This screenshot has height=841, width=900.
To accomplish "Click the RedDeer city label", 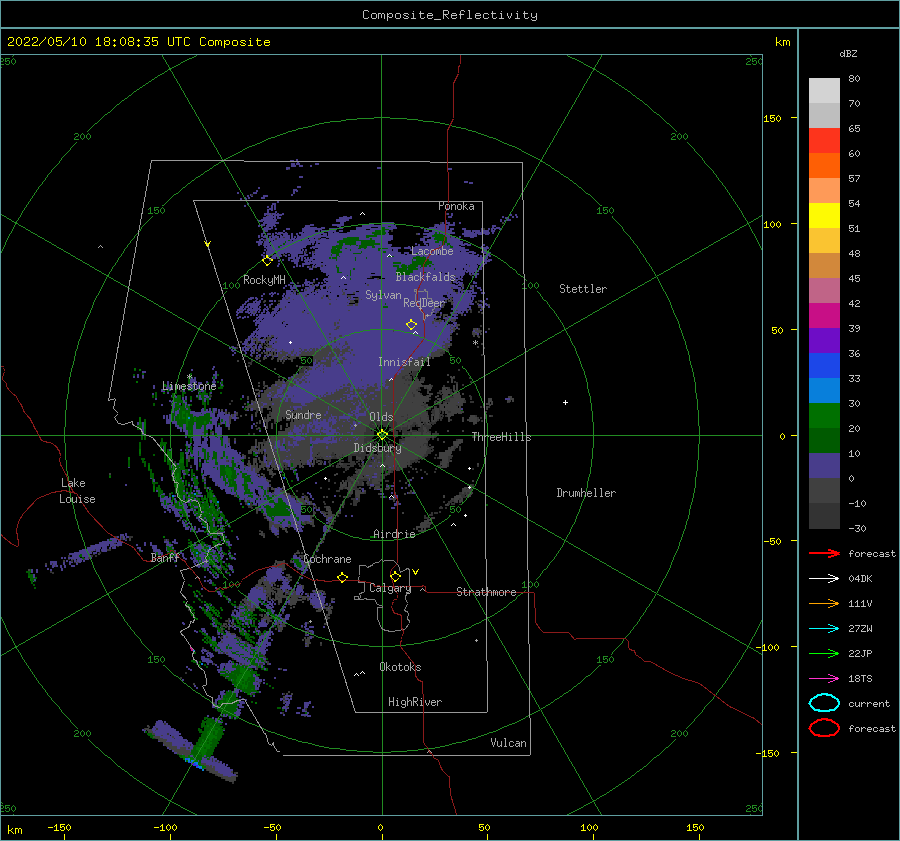I will (424, 303).
